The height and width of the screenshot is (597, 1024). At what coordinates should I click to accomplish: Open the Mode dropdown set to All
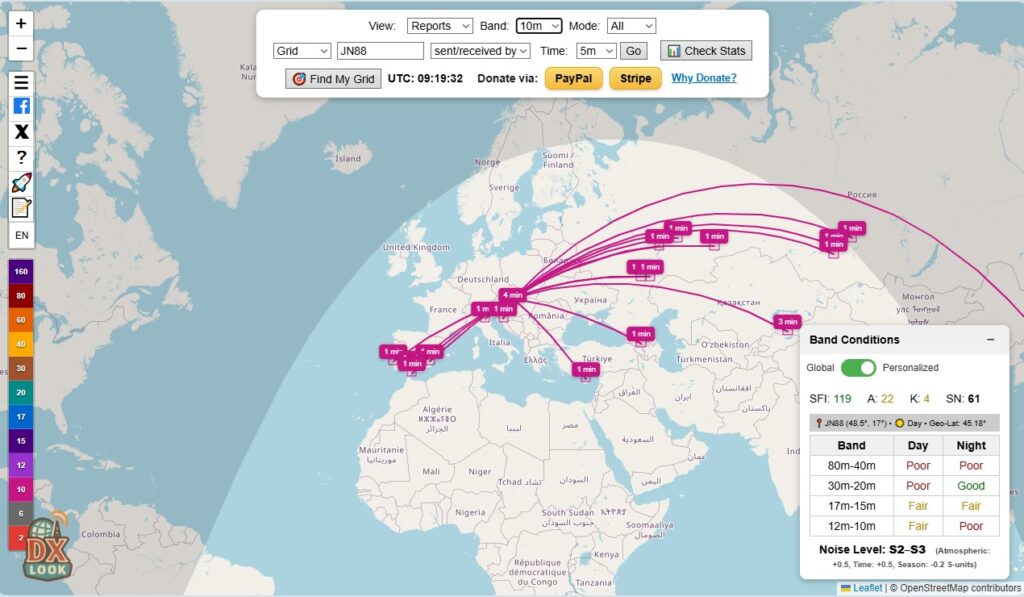(x=631, y=26)
